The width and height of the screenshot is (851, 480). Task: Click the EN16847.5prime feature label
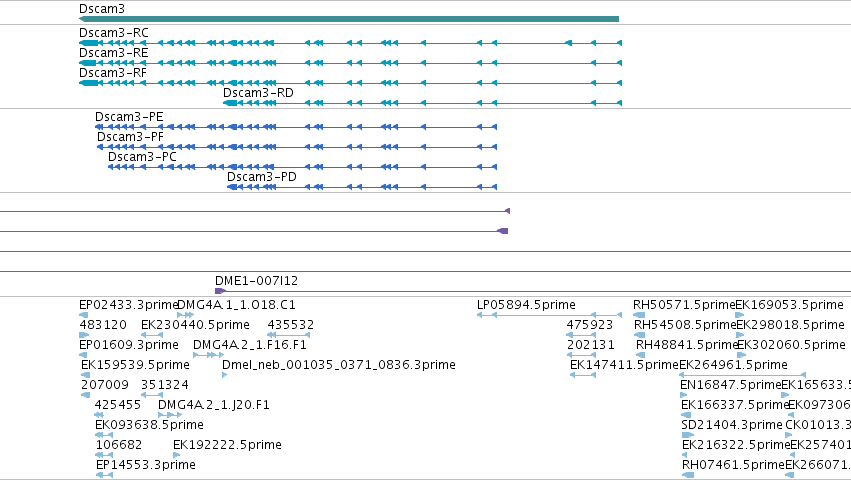coord(731,385)
